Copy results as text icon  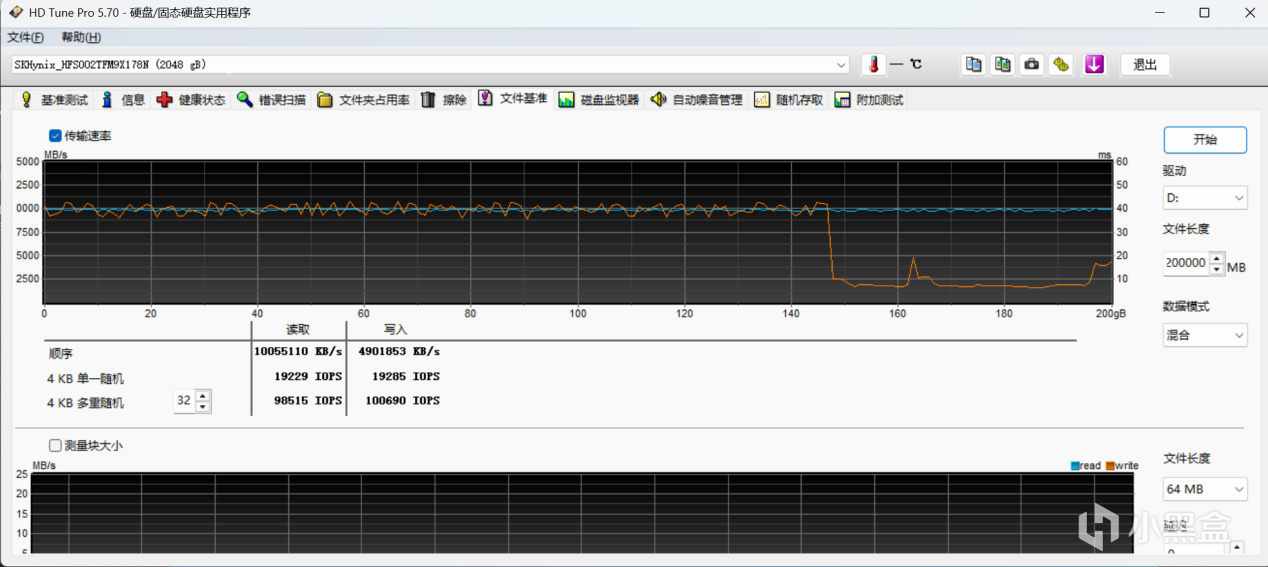pos(972,64)
